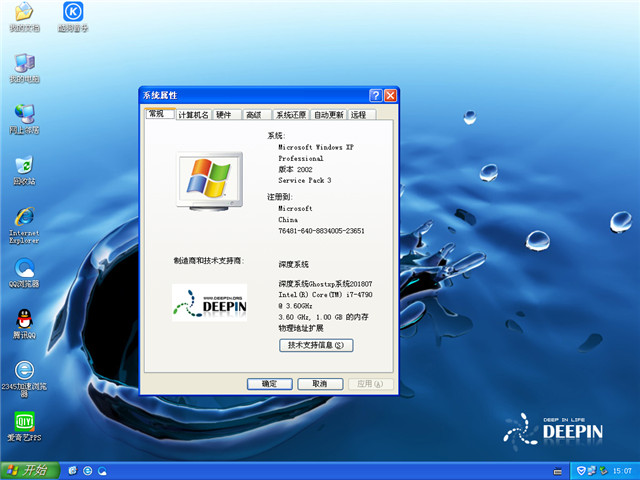Open the 开始 start menu
Screen dimensions: 640x480
[30, 471]
